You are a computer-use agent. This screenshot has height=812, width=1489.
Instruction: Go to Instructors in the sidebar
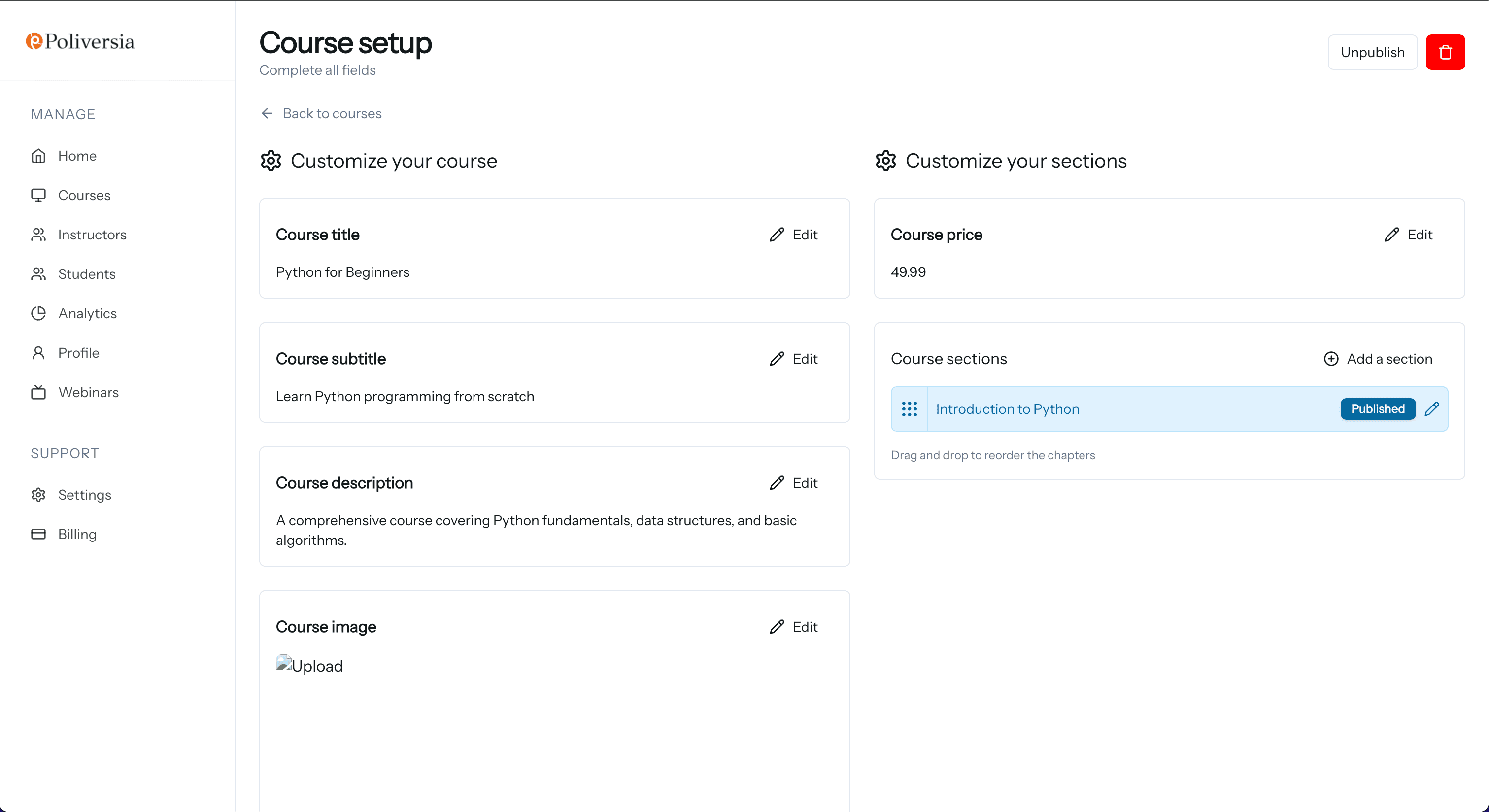click(x=92, y=235)
